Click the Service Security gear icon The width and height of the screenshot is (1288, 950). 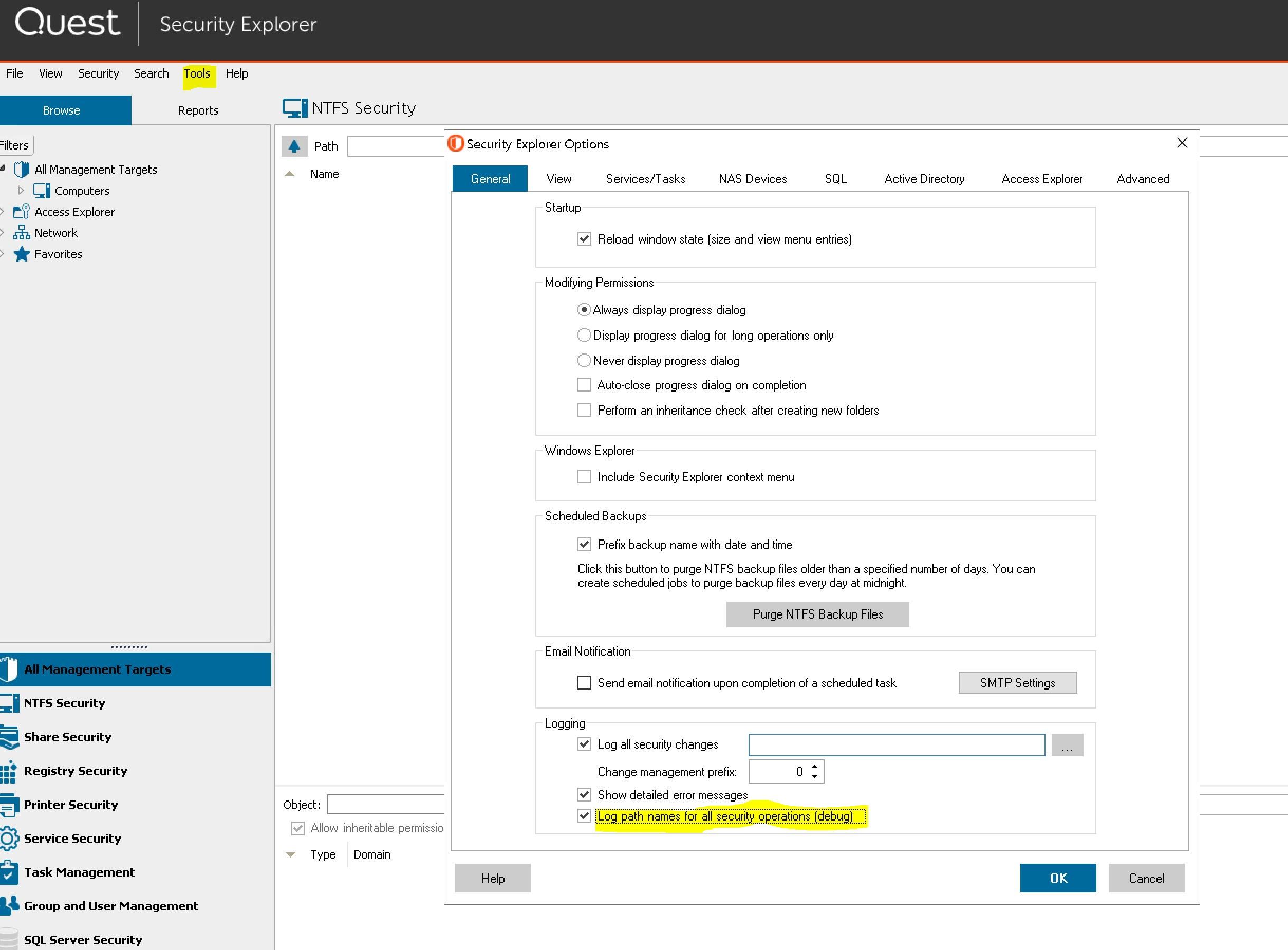pyautogui.click(x=9, y=839)
